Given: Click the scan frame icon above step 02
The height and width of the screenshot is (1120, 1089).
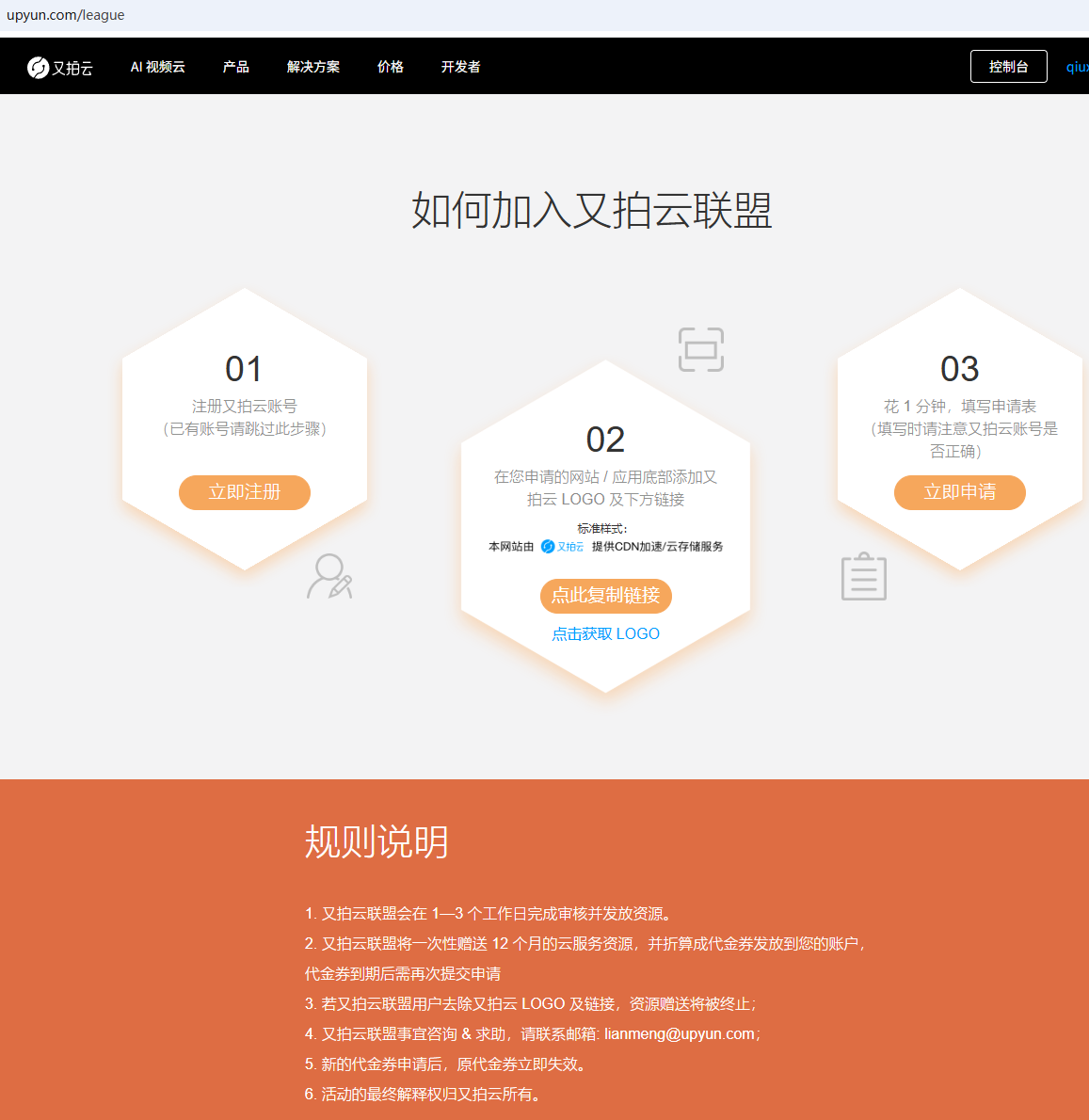Looking at the screenshot, I should pos(701,349).
